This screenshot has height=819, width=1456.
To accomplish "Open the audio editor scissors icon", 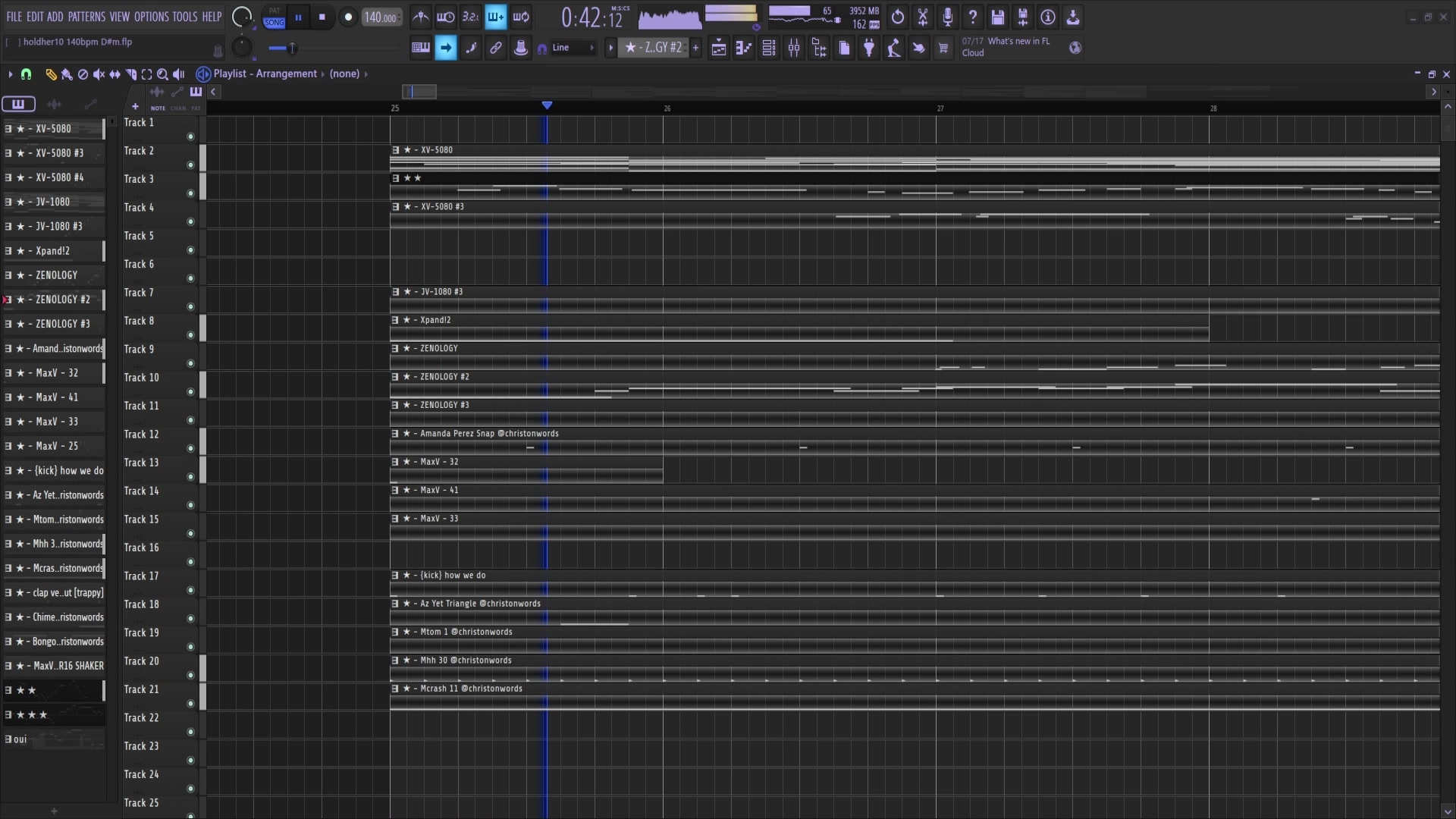I will (x=923, y=17).
